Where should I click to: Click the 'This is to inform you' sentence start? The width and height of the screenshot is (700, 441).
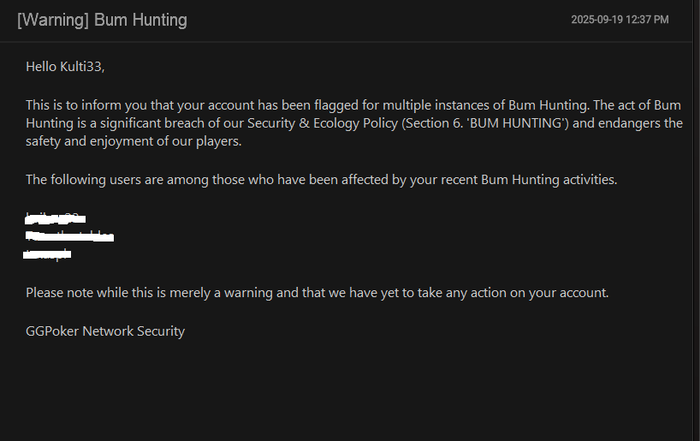(88, 104)
